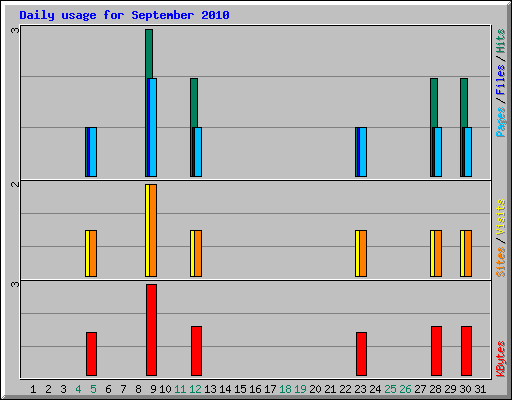Click the day label '20' on the axis
Screen dimensions: 512x400
point(315,389)
